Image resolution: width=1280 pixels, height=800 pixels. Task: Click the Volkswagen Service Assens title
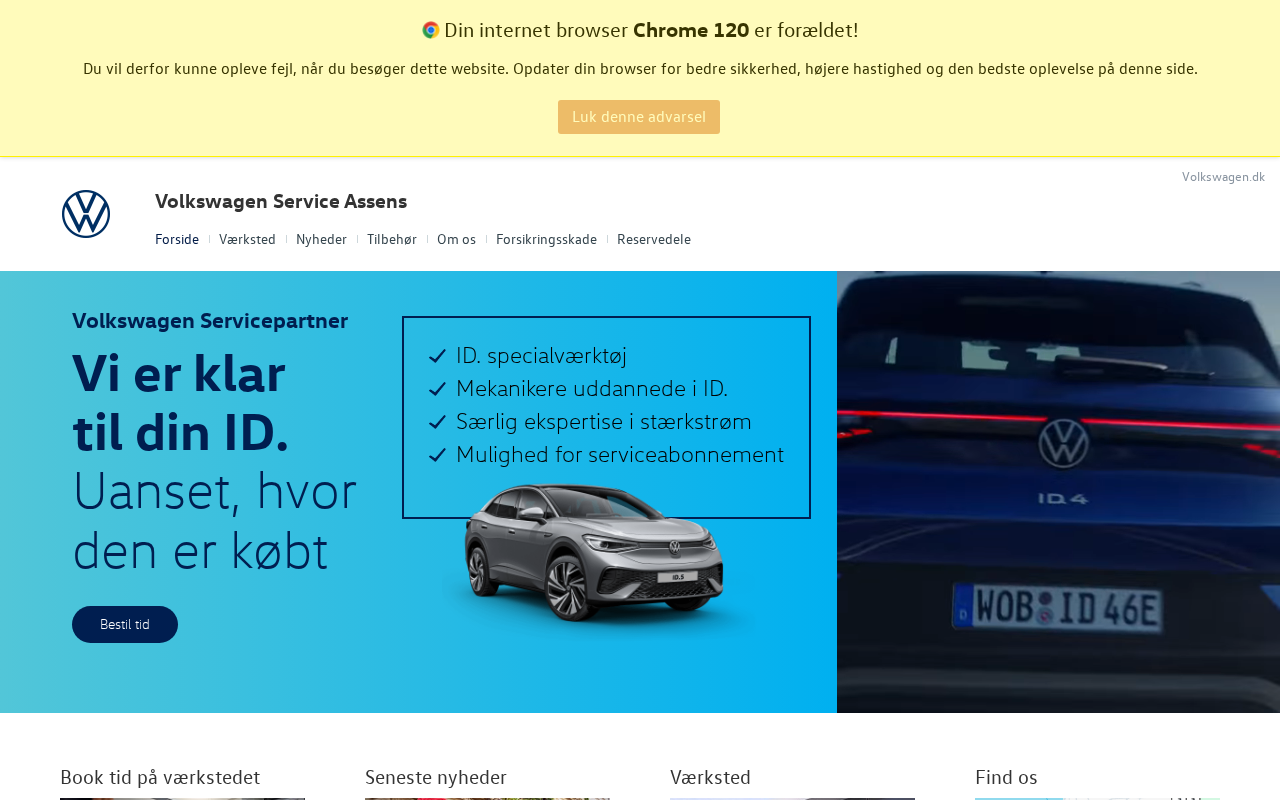[x=281, y=201]
